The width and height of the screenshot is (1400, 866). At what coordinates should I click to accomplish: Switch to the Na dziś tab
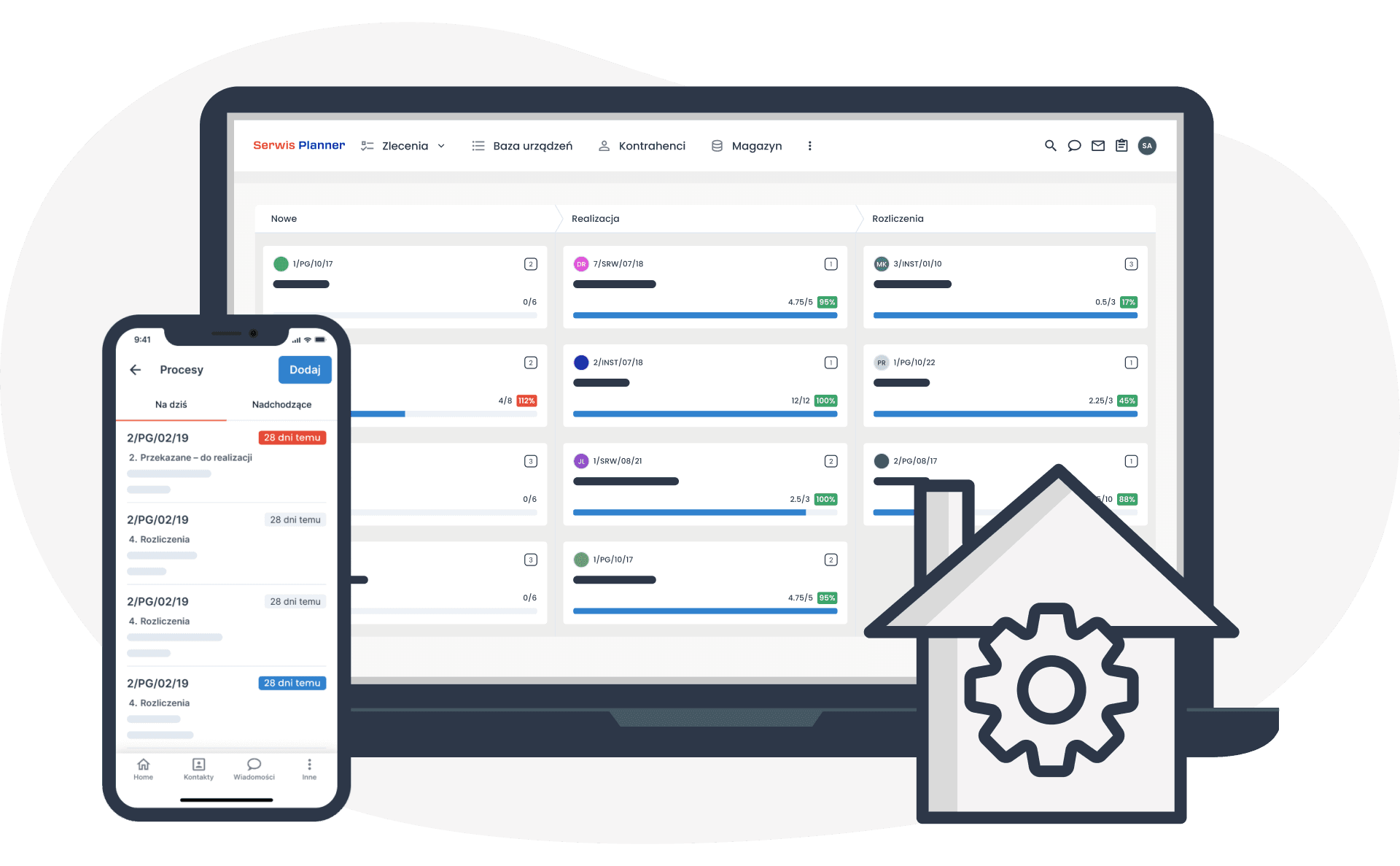click(x=171, y=404)
